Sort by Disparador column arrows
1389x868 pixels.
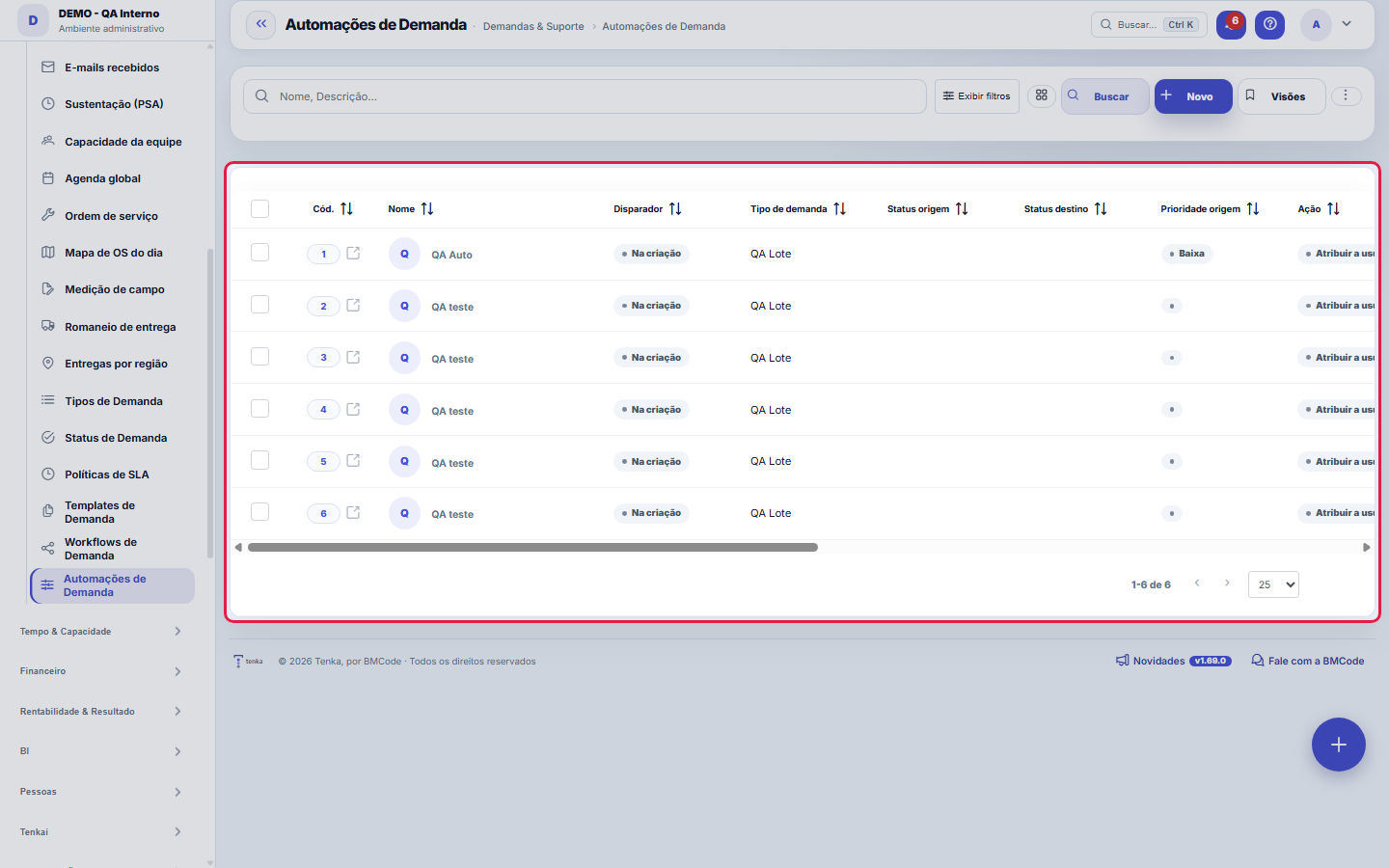675,209
